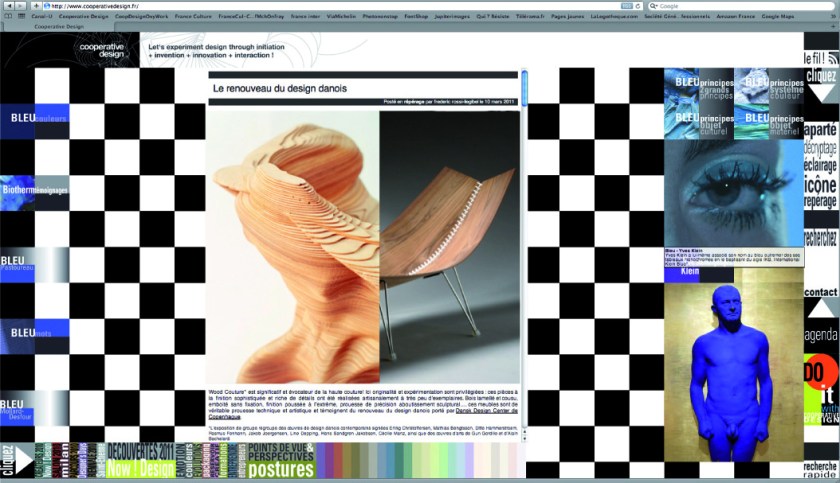The width and height of the screenshot is (840, 483).
Task: Open the BLEU Pastoureau tile
Action: tap(35, 264)
